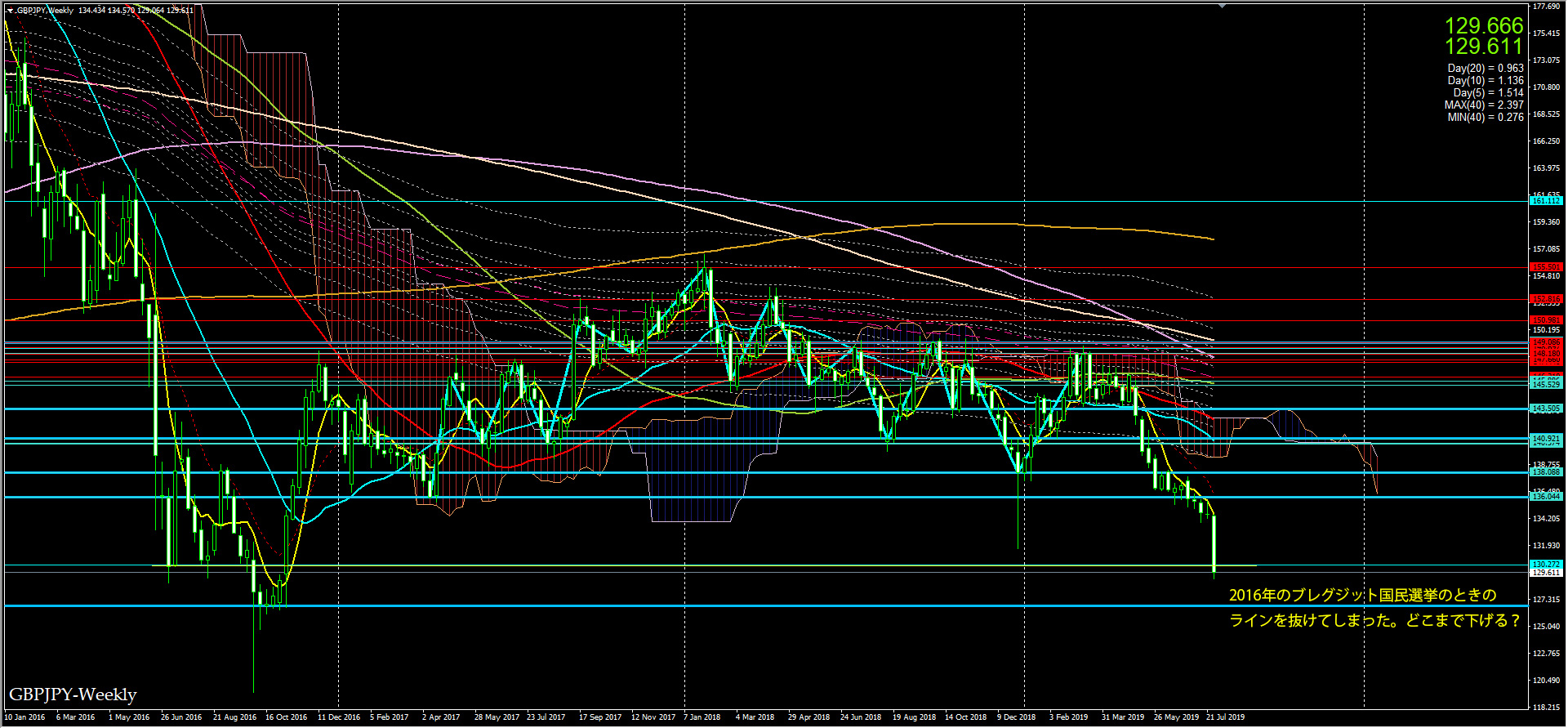This screenshot has width=1568, height=728.
Task: Select the 136.044 cyan price label
Action: tap(1546, 497)
